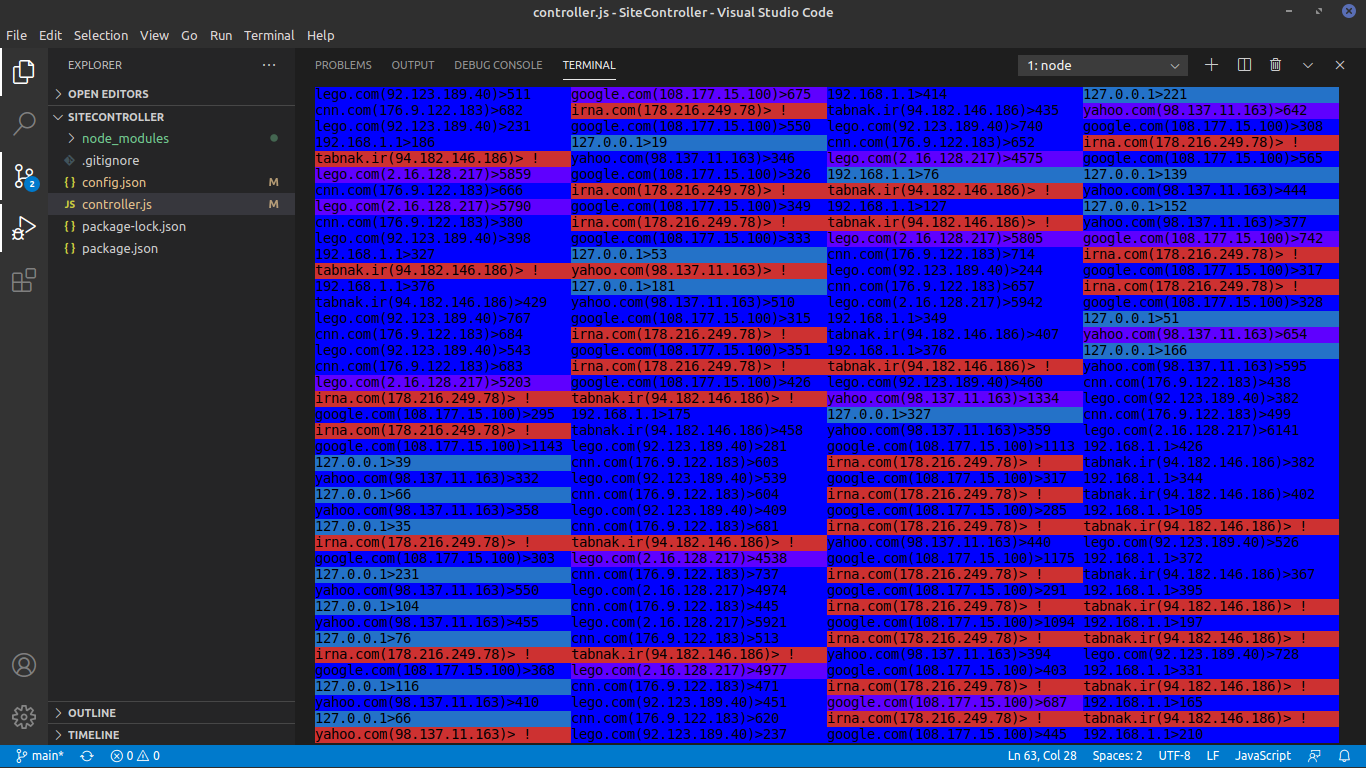Open controller.js in explorer
The width and height of the screenshot is (1366, 768).
point(172,204)
